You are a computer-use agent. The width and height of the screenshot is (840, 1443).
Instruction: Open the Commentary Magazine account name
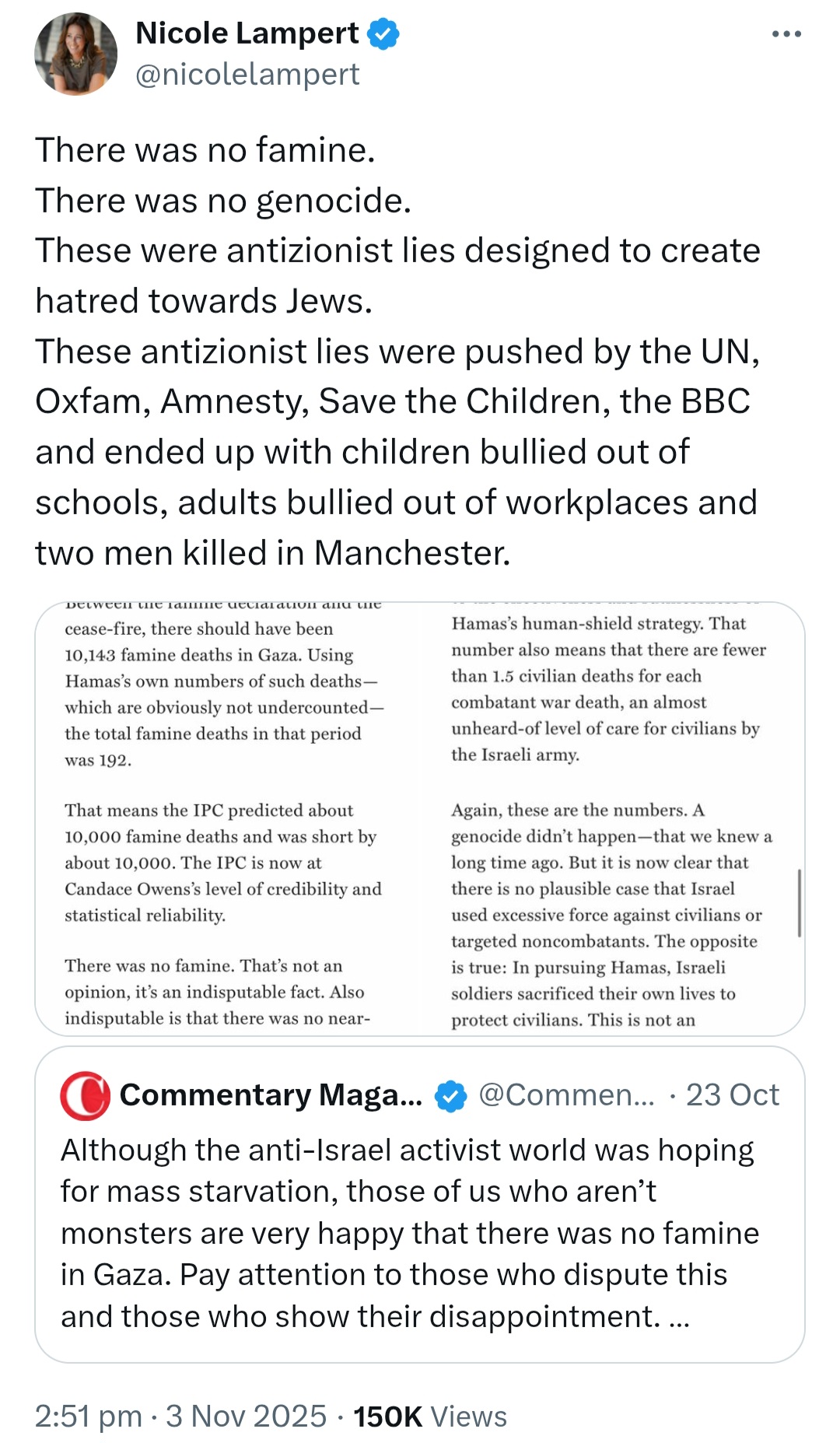pyautogui.click(x=271, y=1095)
